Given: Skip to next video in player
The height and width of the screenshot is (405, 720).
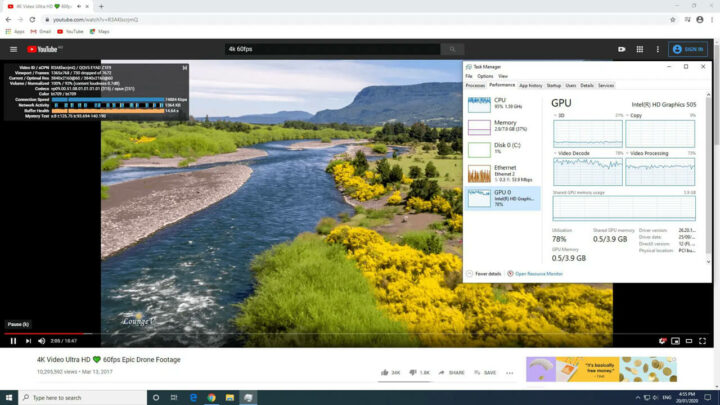Looking at the screenshot, I should pos(29,341).
